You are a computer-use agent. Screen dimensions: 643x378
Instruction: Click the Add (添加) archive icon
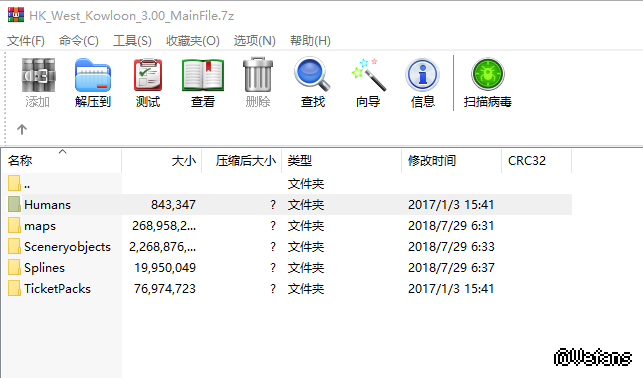point(38,82)
